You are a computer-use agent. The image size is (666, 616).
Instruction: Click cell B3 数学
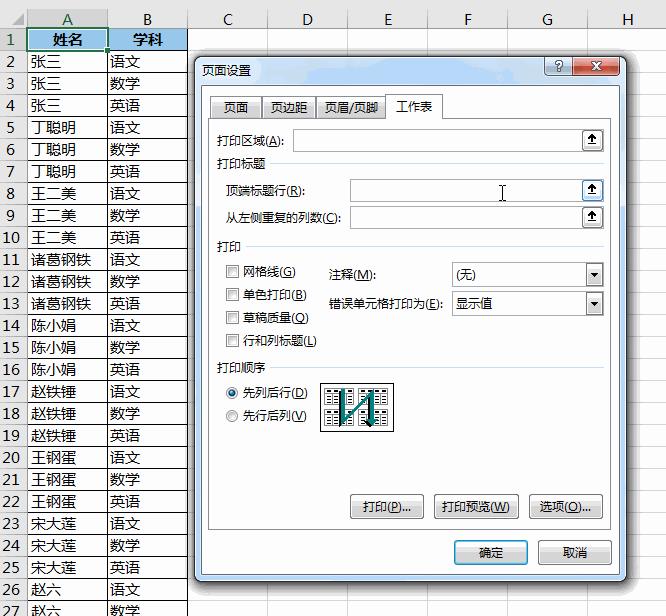[147, 84]
